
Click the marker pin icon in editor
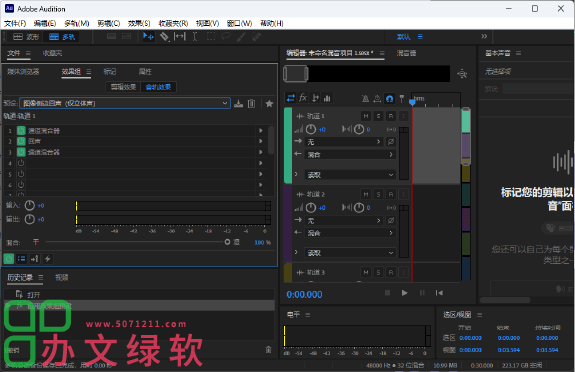pyautogui.click(x=402, y=98)
